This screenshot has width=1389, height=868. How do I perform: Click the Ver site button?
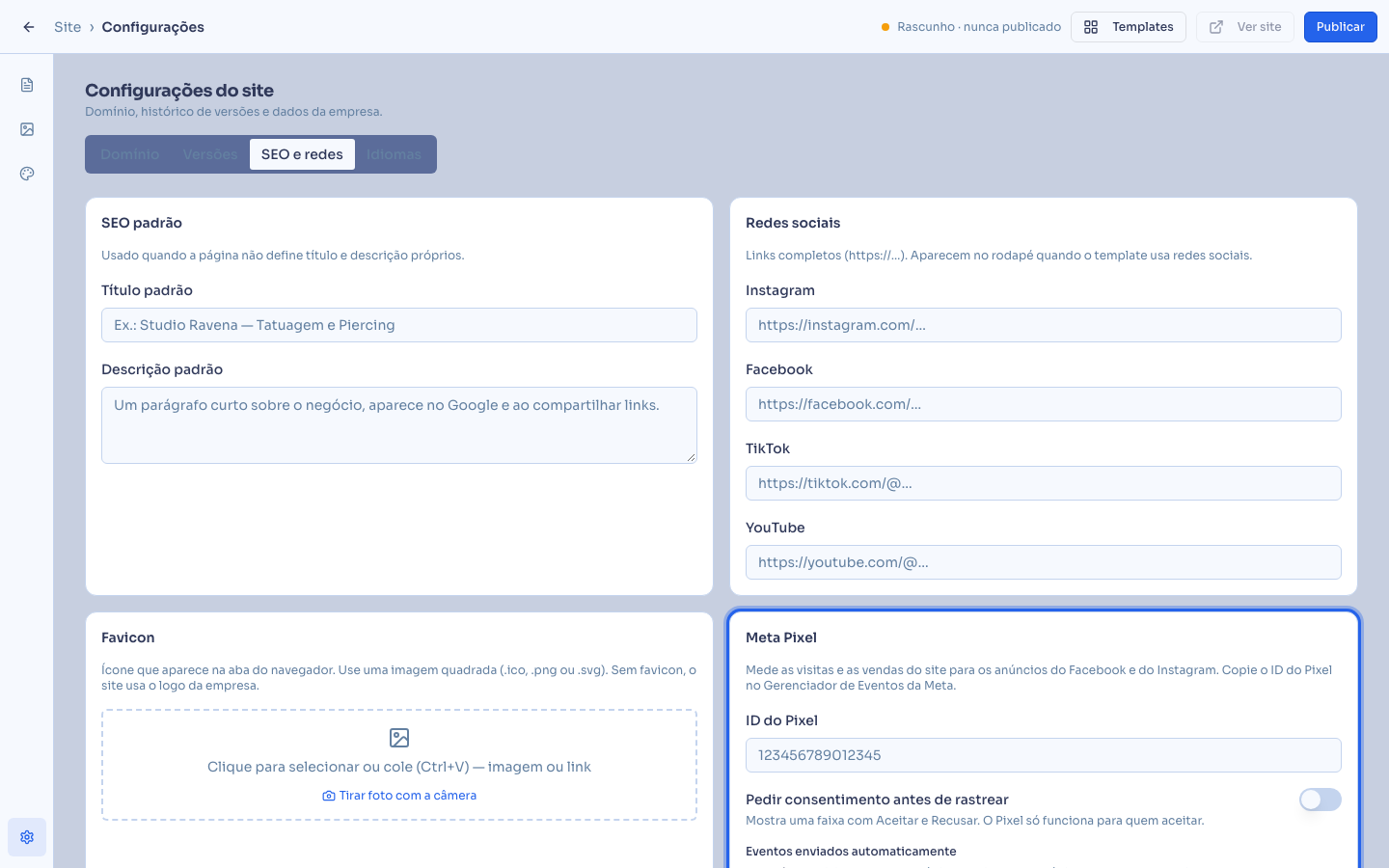1245,27
